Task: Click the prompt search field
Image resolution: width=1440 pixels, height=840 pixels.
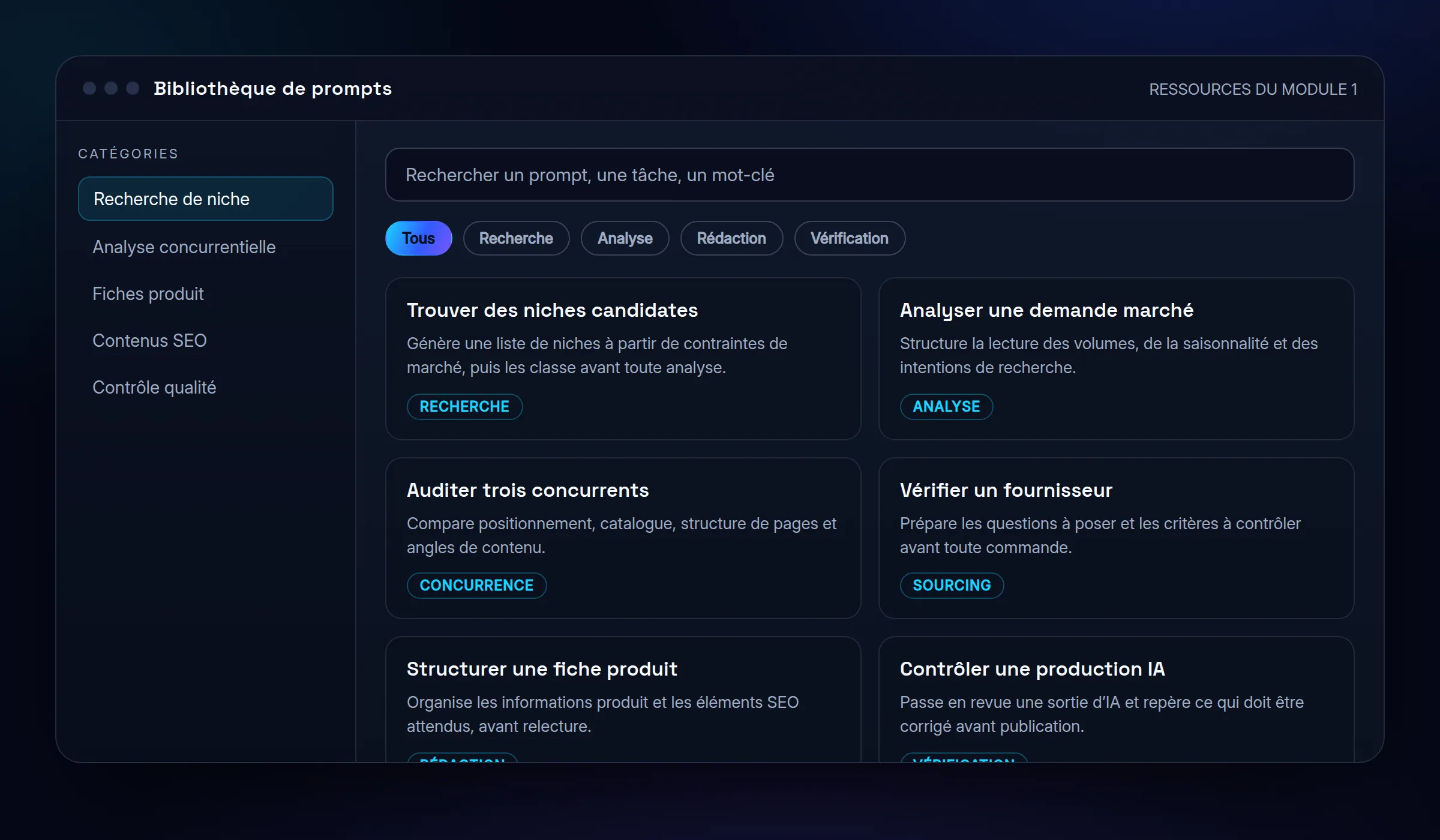Action: pyautogui.click(x=869, y=175)
